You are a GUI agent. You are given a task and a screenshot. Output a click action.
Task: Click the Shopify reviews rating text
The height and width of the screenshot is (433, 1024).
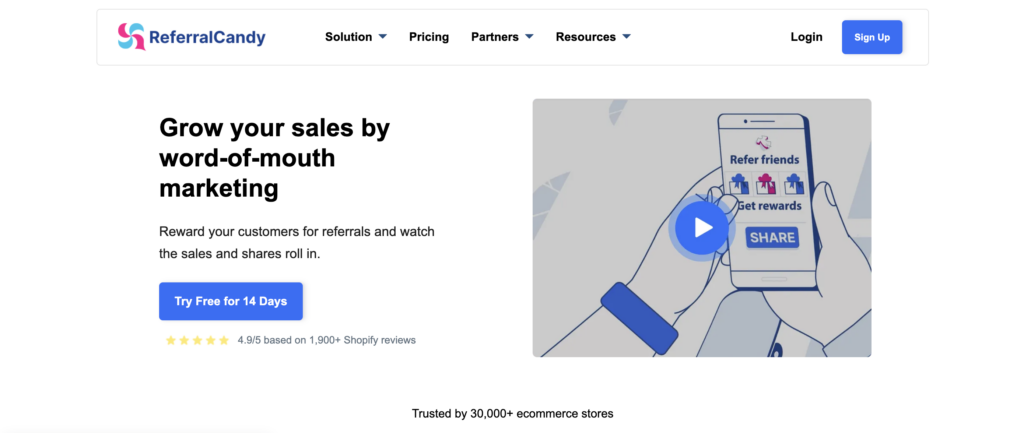327,340
